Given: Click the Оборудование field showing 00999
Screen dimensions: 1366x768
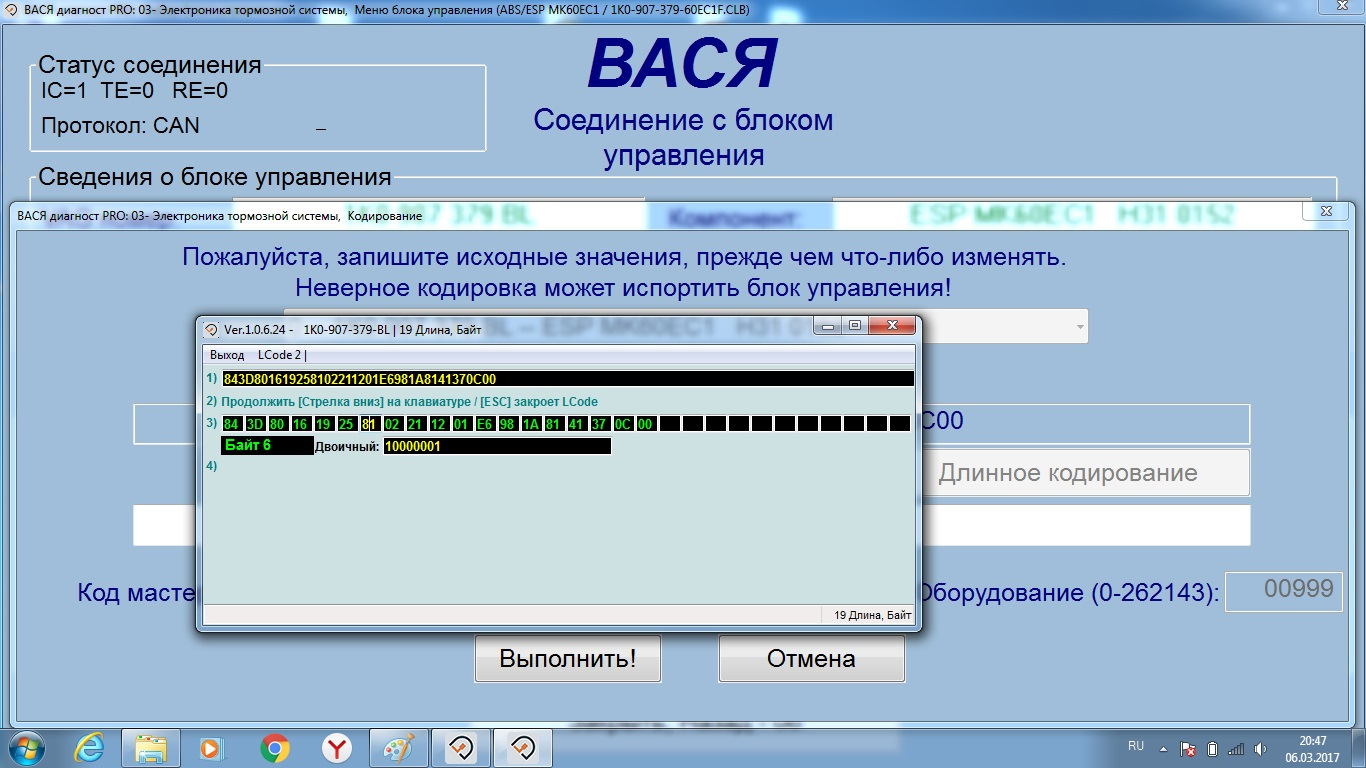Looking at the screenshot, I should [1285, 592].
